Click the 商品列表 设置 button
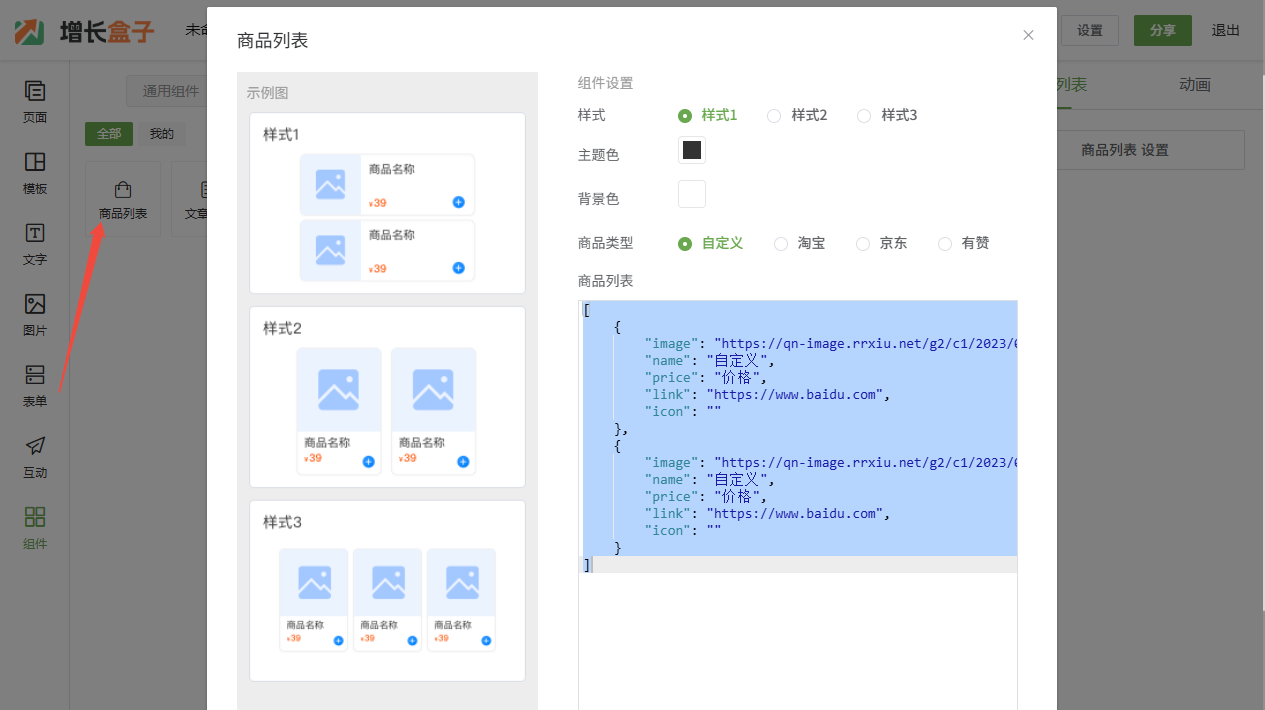This screenshot has width=1265, height=710. pyautogui.click(x=1151, y=150)
